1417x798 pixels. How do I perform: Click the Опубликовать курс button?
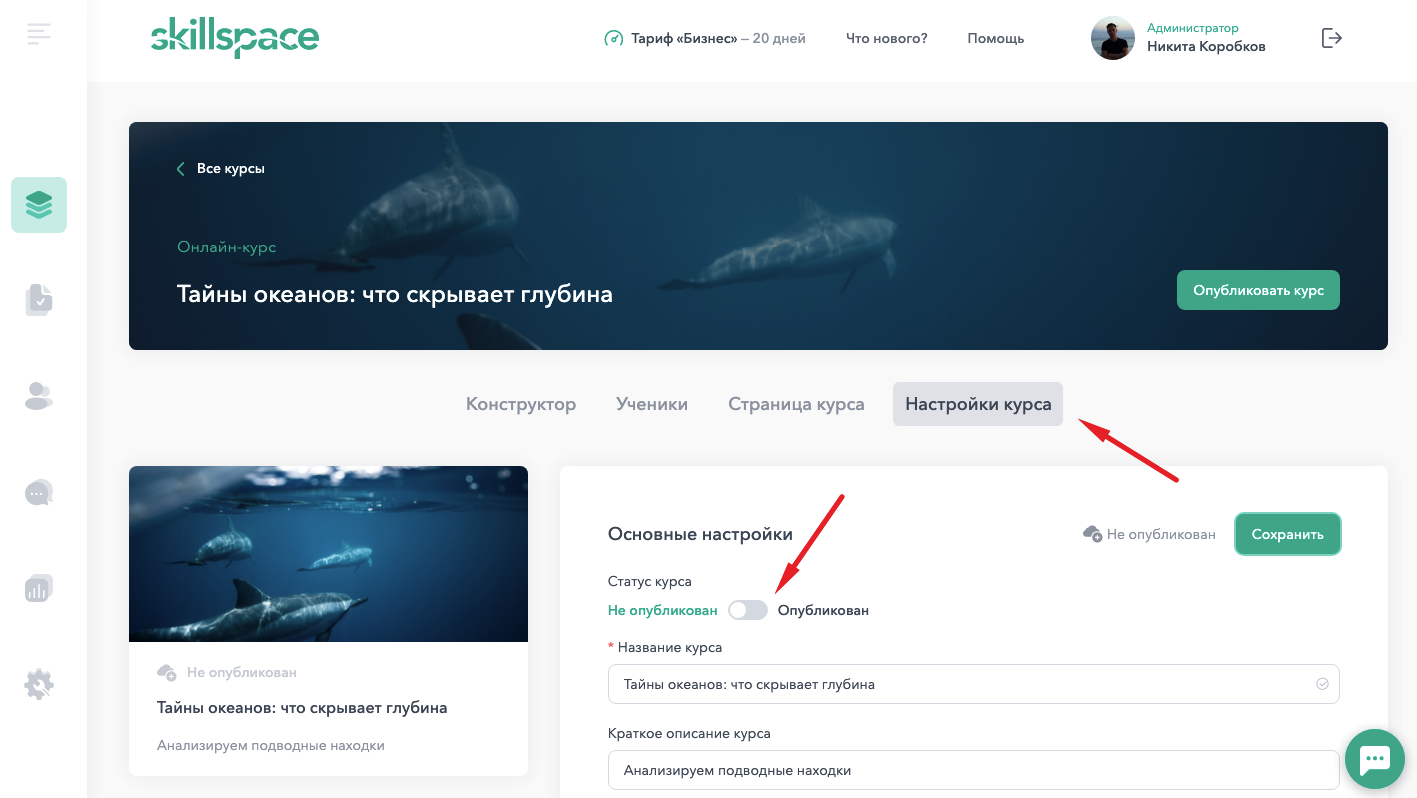(1258, 290)
